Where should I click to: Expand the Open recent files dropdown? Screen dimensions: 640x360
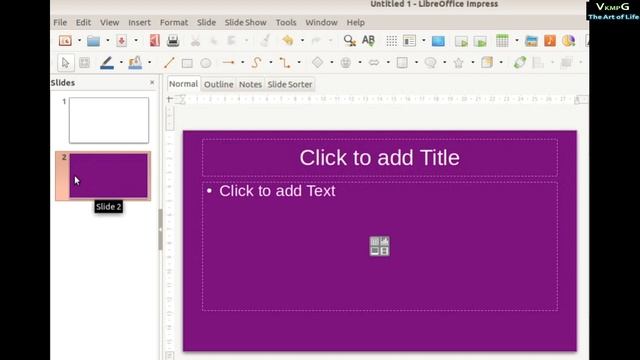tap(108, 40)
